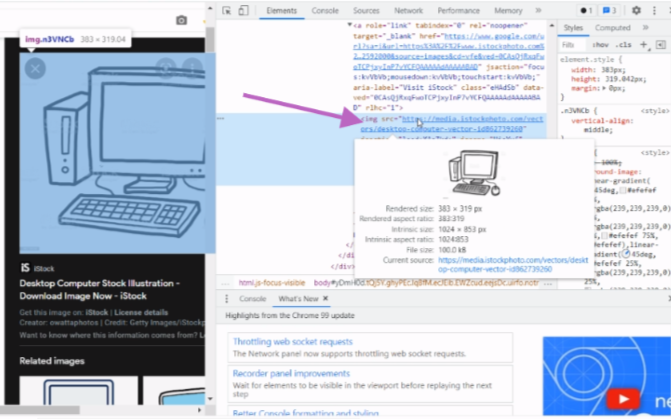Collapse the anchor tag disclosure triangle
This screenshot has height=419, width=671.
350,25
